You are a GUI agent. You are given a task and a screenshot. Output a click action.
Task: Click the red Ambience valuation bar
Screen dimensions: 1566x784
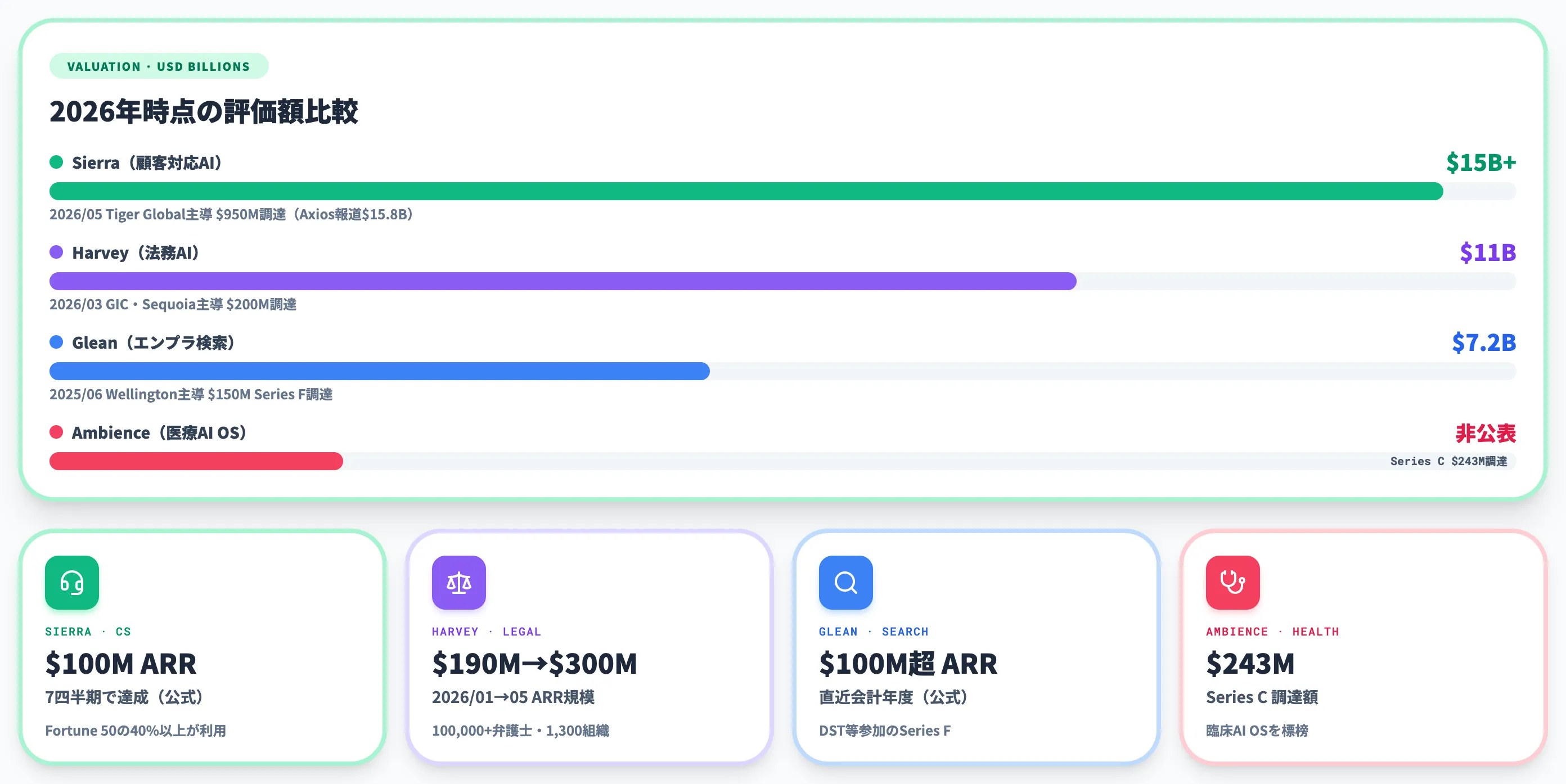point(196,461)
